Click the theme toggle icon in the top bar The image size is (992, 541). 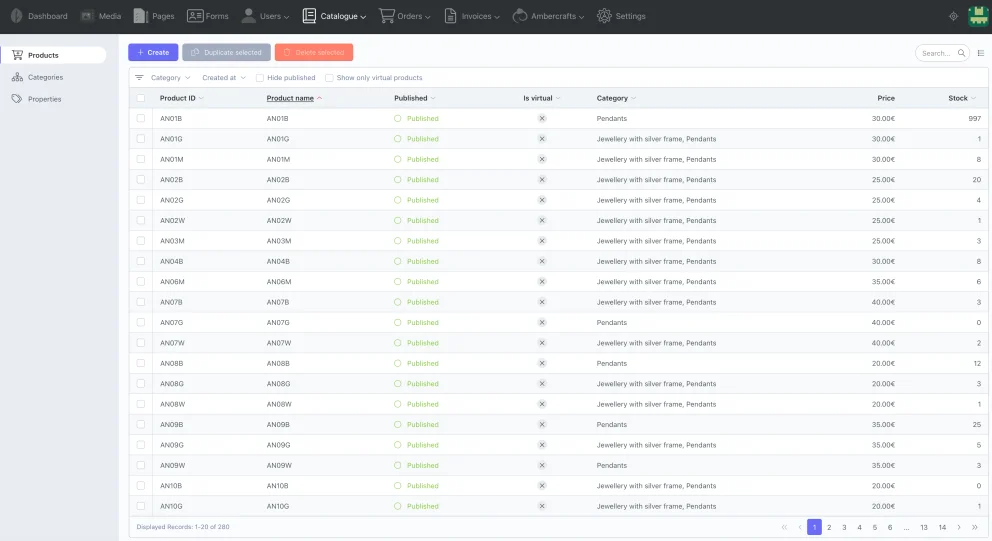click(x=953, y=16)
